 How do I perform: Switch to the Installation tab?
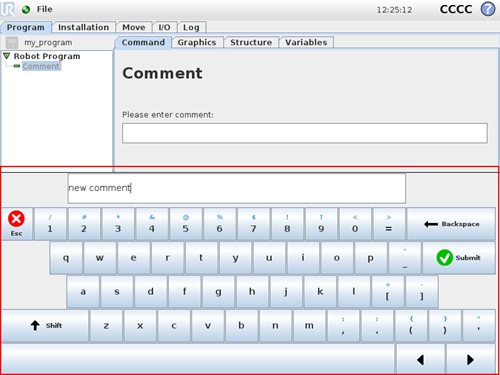[84, 27]
